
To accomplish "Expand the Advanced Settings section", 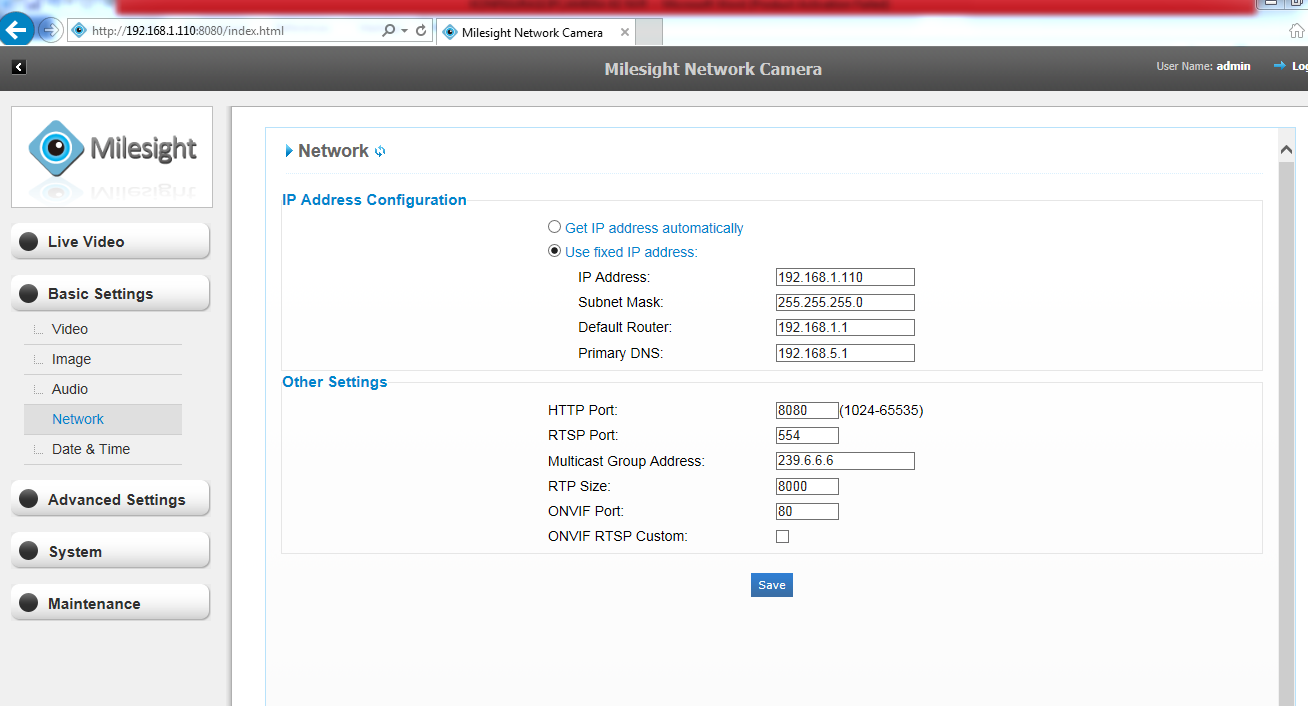I will click(111, 499).
